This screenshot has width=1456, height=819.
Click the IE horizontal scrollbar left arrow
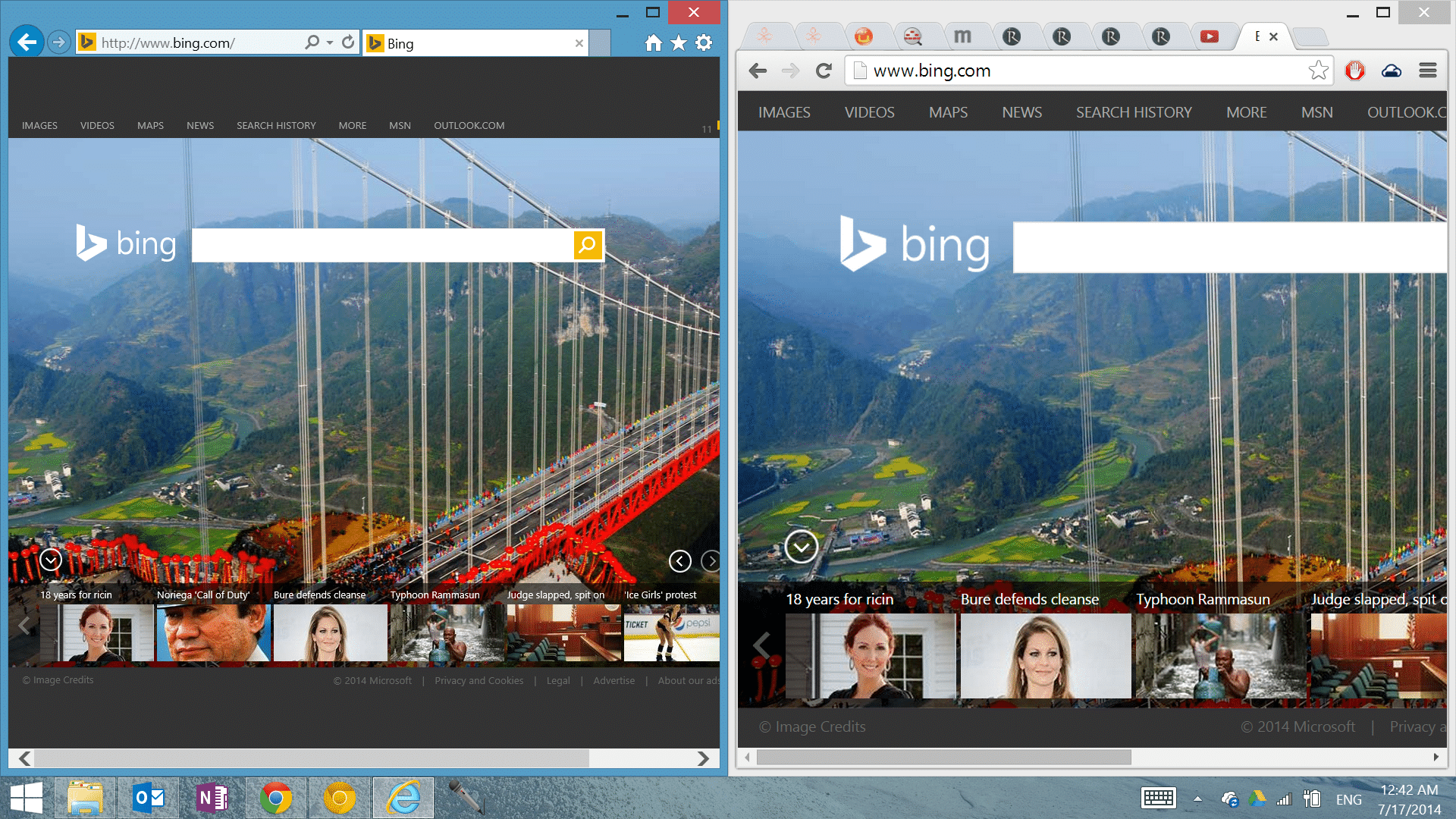(x=25, y=758)
